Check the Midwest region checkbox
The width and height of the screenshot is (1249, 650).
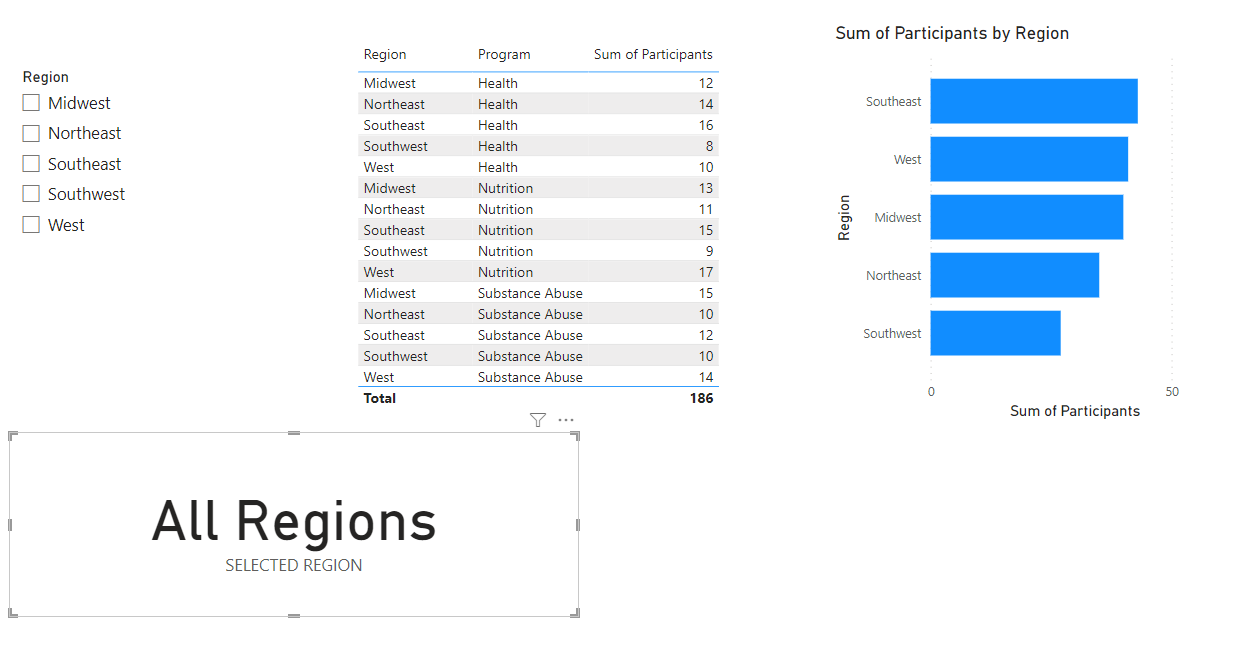click(x=31, y=102)
